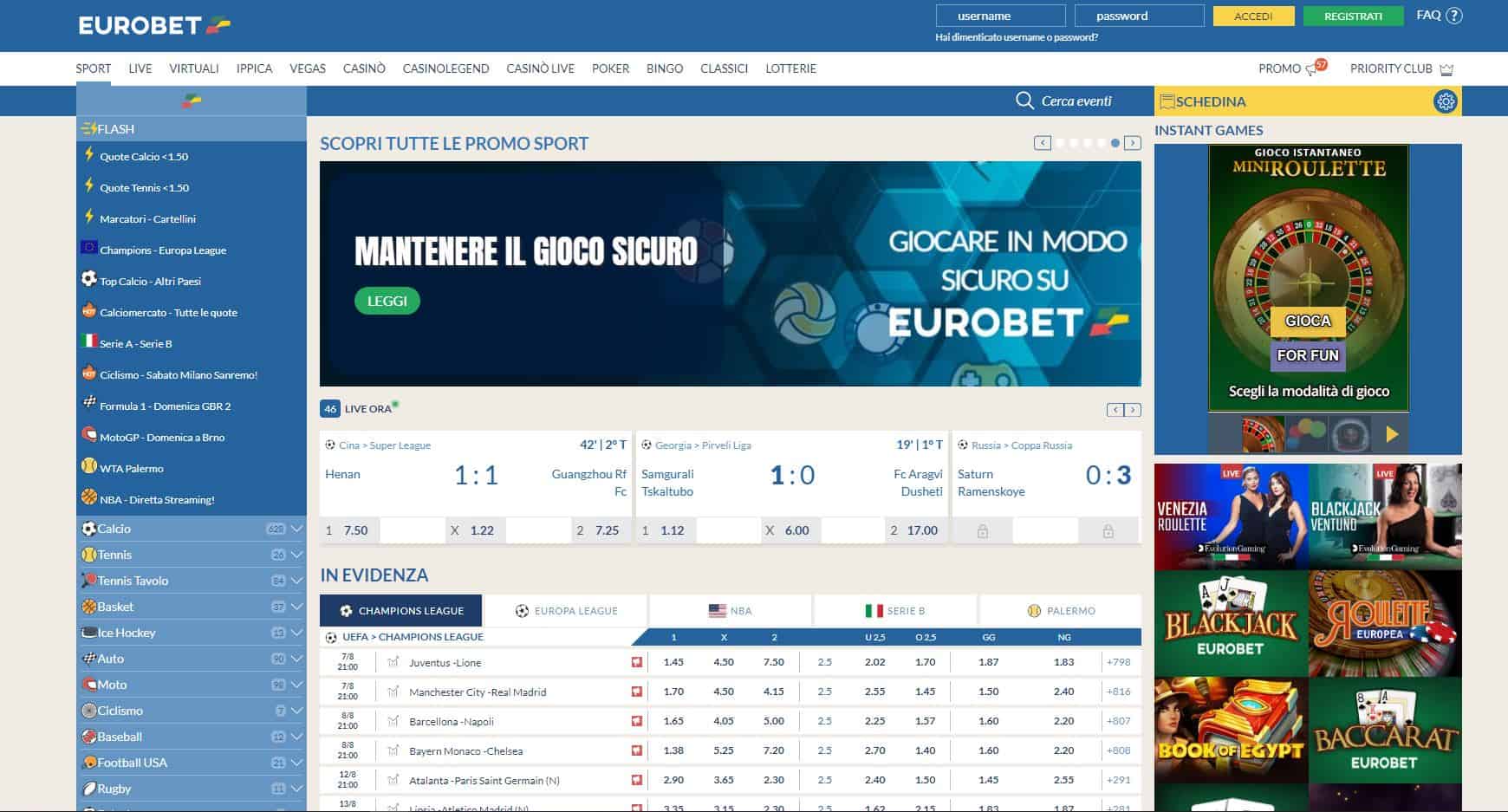This screenshot has width=1508, height=812.
Task: Switch to the Europa League tab
Action: [566, 611]
